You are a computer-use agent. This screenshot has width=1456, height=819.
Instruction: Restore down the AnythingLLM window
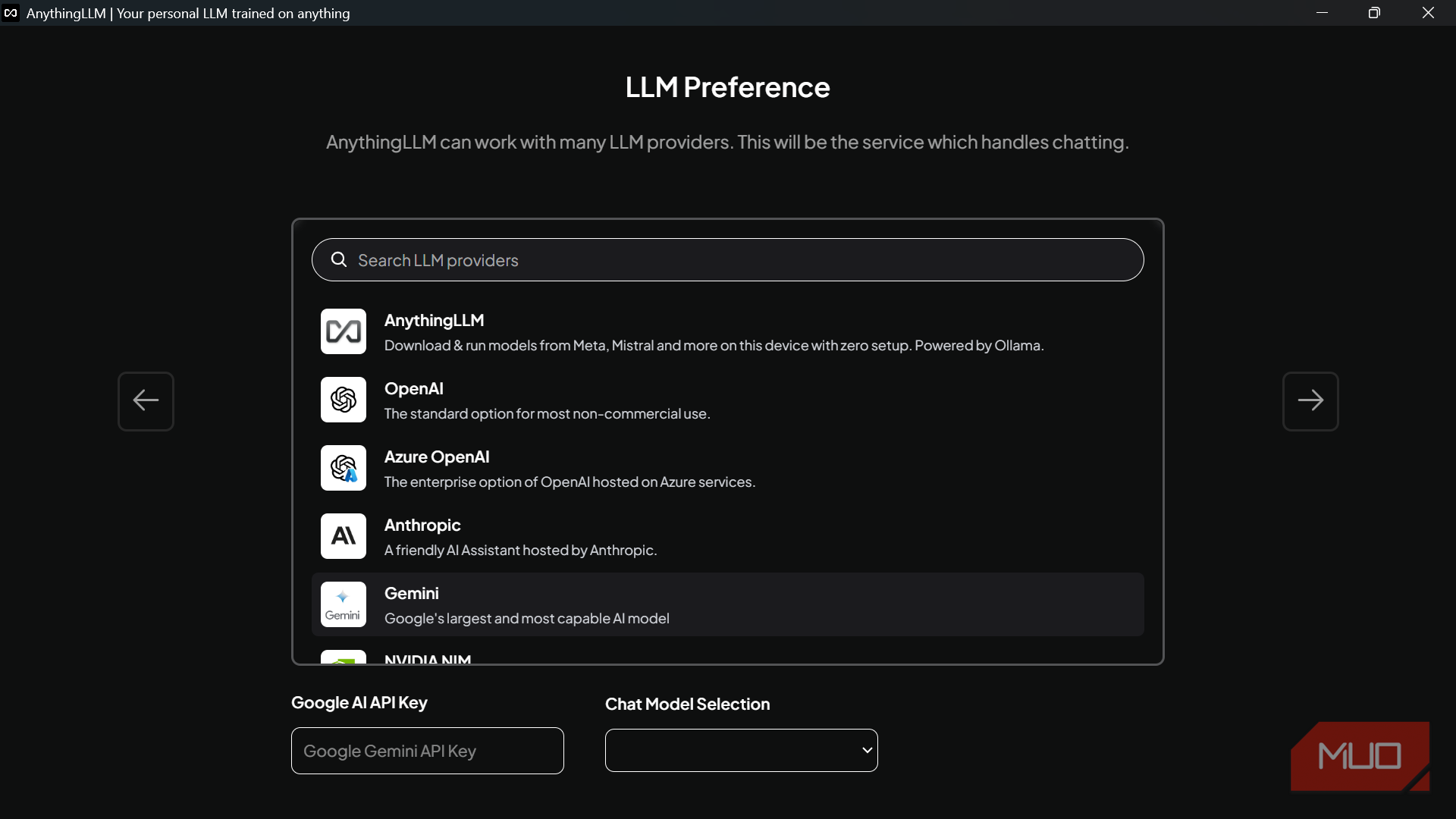[1374, 13]
